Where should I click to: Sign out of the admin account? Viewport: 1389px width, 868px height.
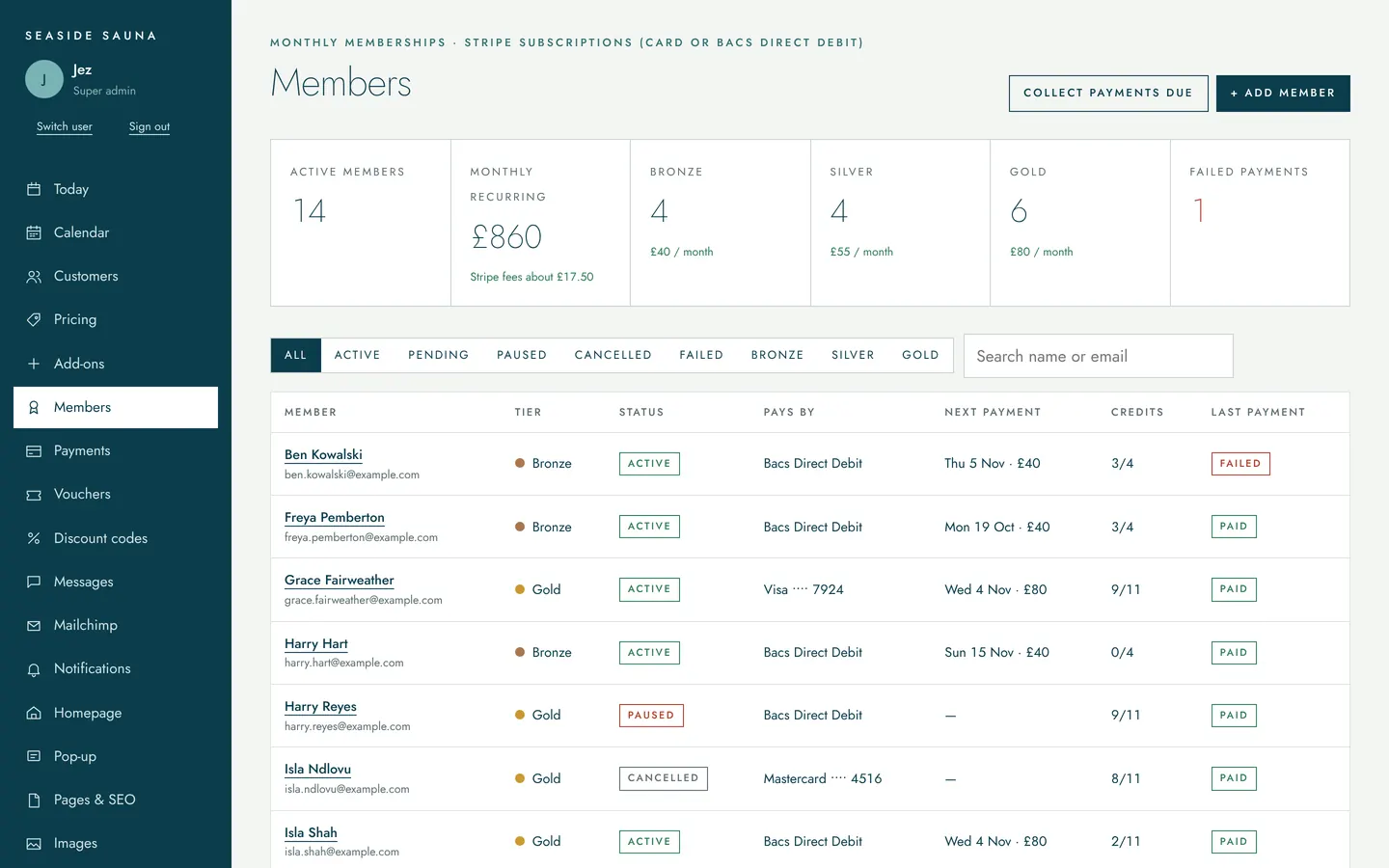pyautogui.click(x=150, y=126)
